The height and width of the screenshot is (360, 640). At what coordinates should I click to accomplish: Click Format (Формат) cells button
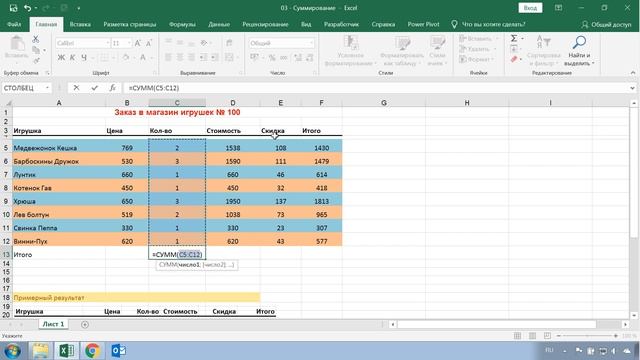[477, 60]
